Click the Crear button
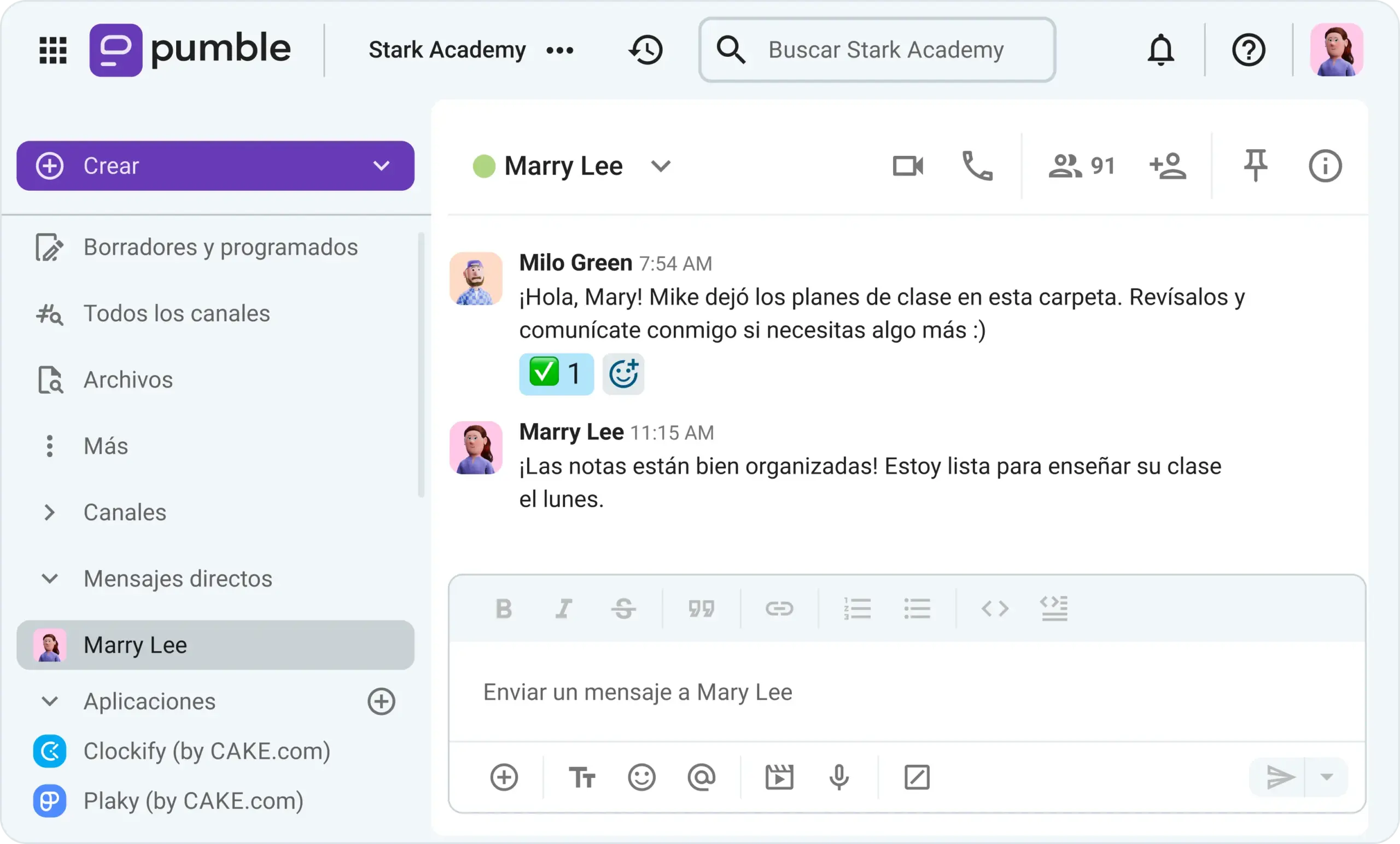Screen dimensions: 1400x844 (x=215, y=166)
